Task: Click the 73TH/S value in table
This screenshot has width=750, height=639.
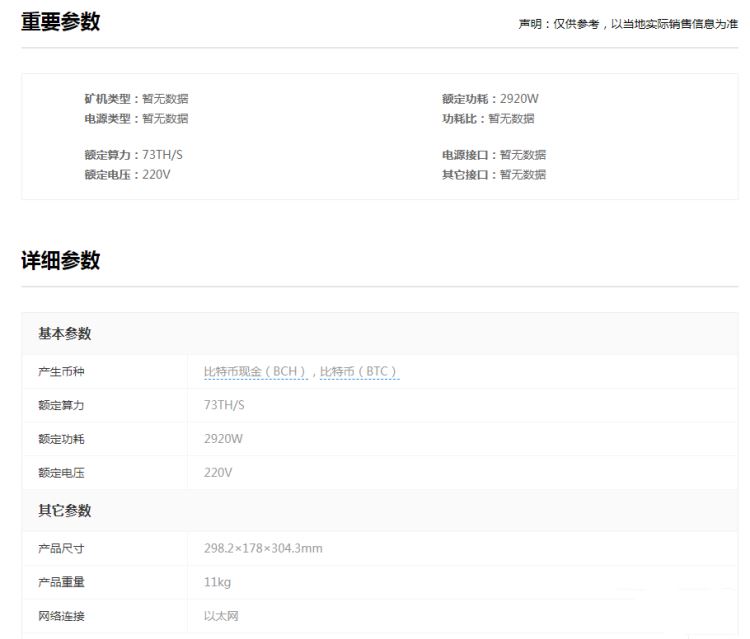Action: [x=224, y=405]
